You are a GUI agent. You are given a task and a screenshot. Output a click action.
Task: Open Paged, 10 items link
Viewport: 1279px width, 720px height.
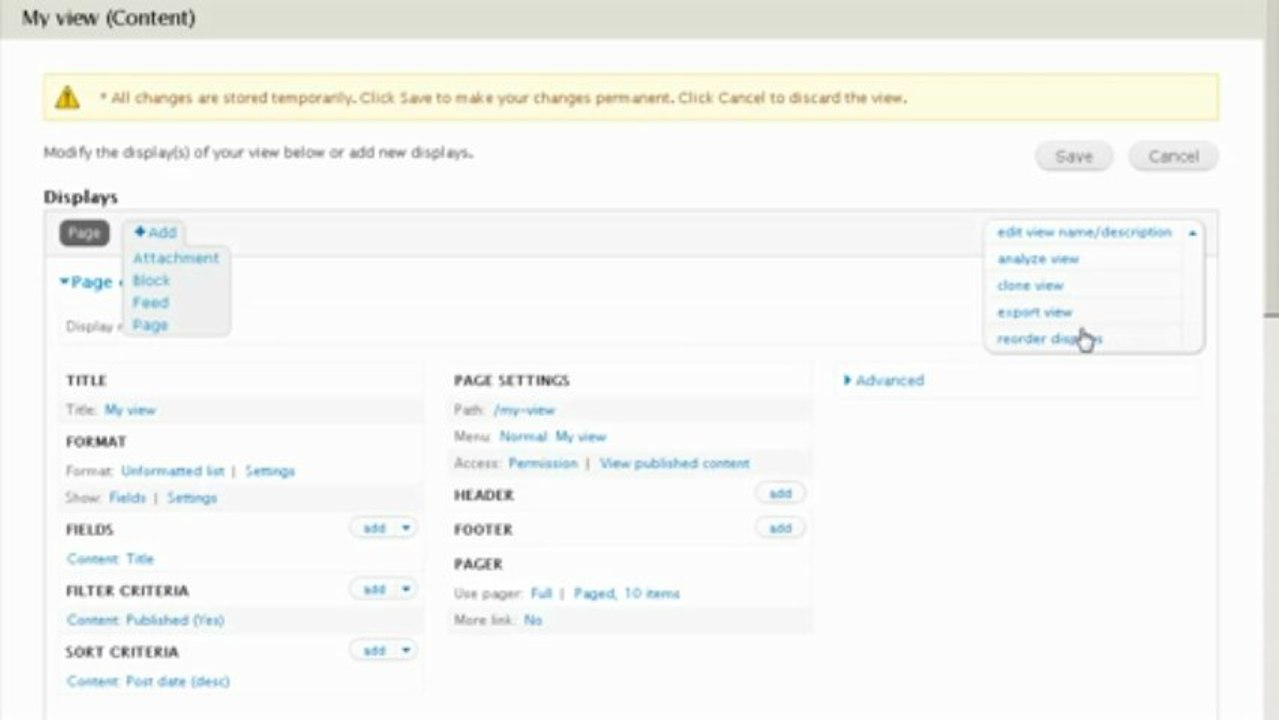pos(626,594)
